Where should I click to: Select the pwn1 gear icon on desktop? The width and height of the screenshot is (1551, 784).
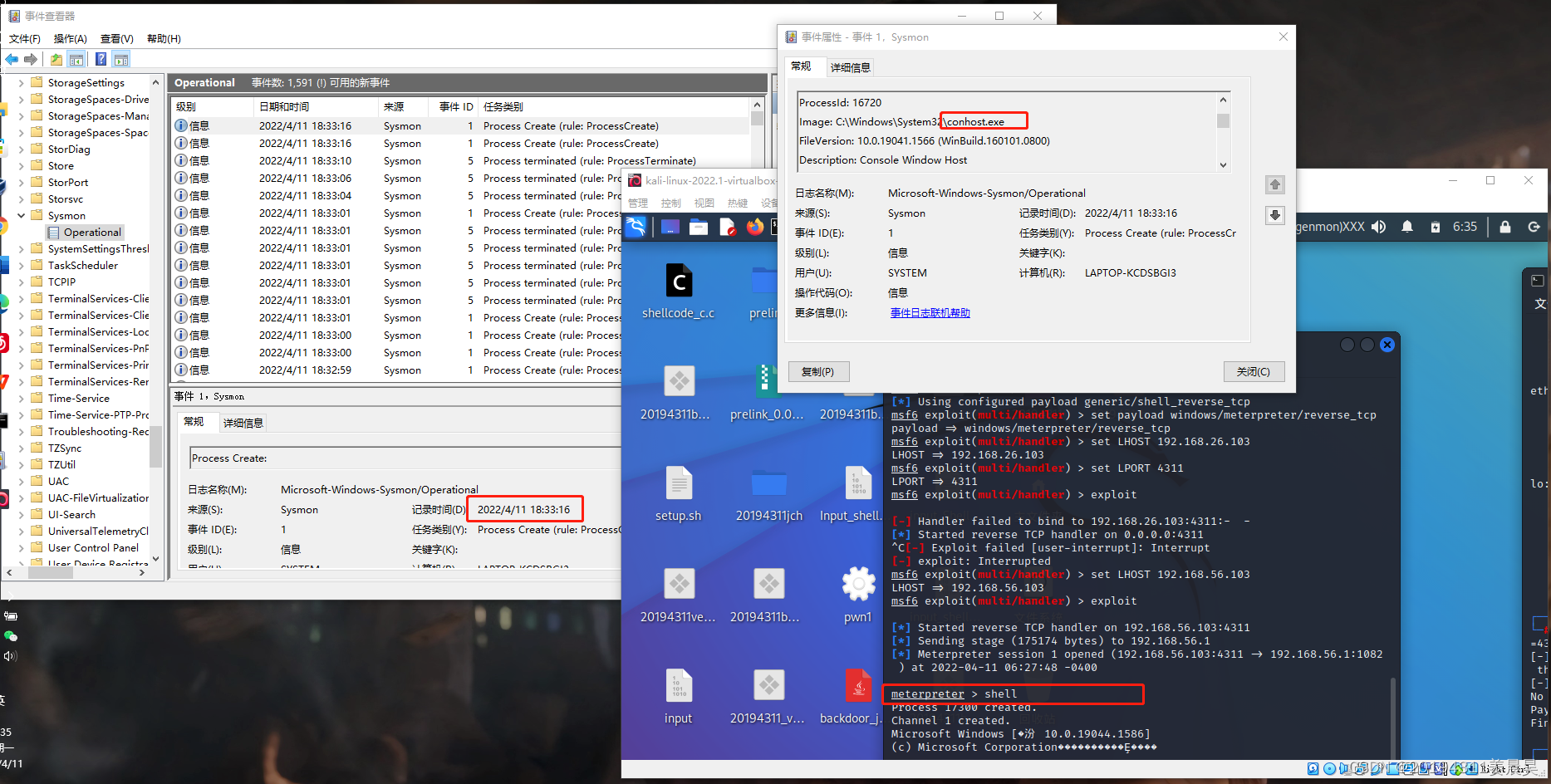[x=858, y=595]
